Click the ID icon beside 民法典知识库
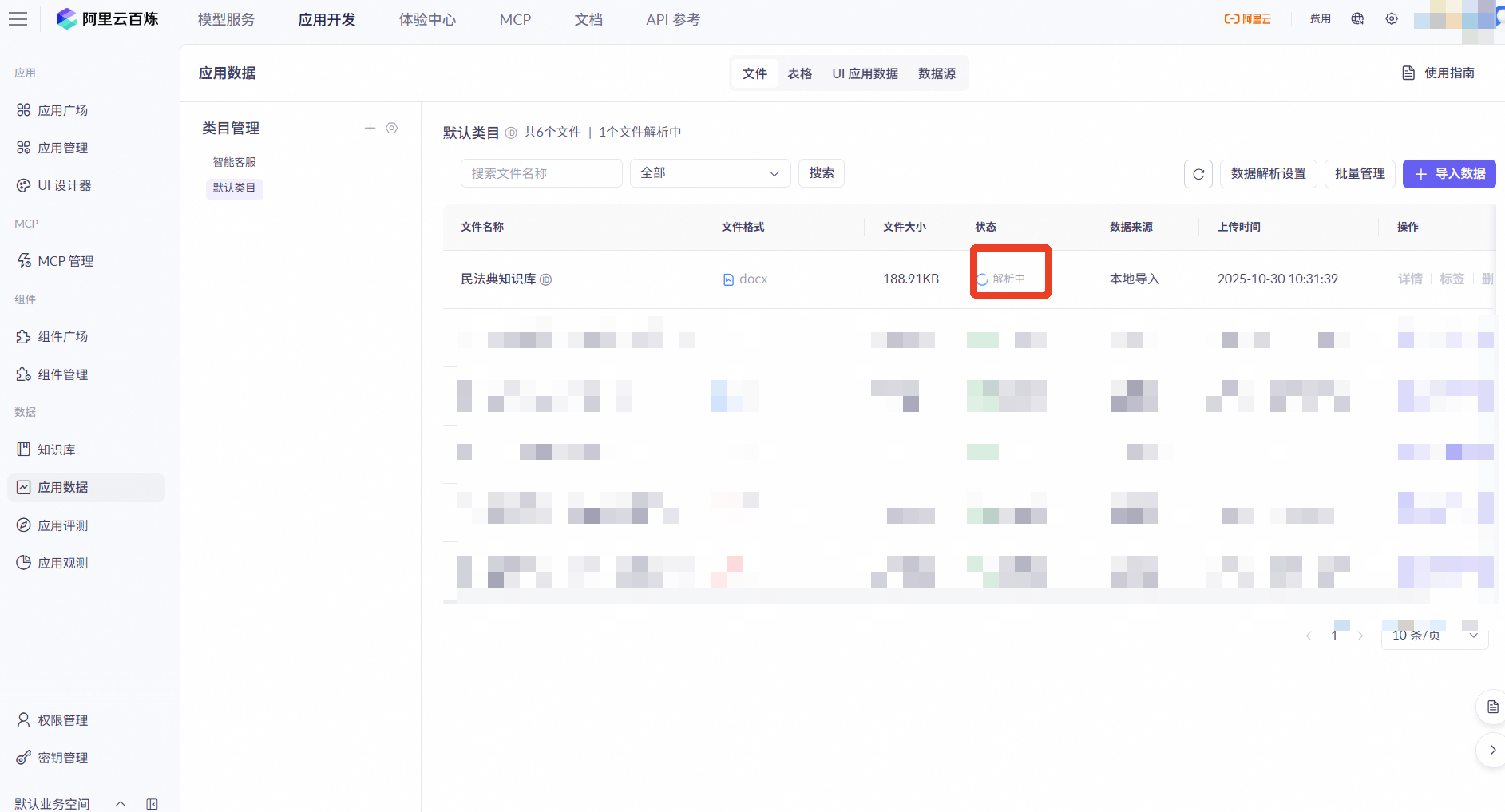Image resolution: width=1505 pixels, height=812 pixels. (x=546, y=279)
